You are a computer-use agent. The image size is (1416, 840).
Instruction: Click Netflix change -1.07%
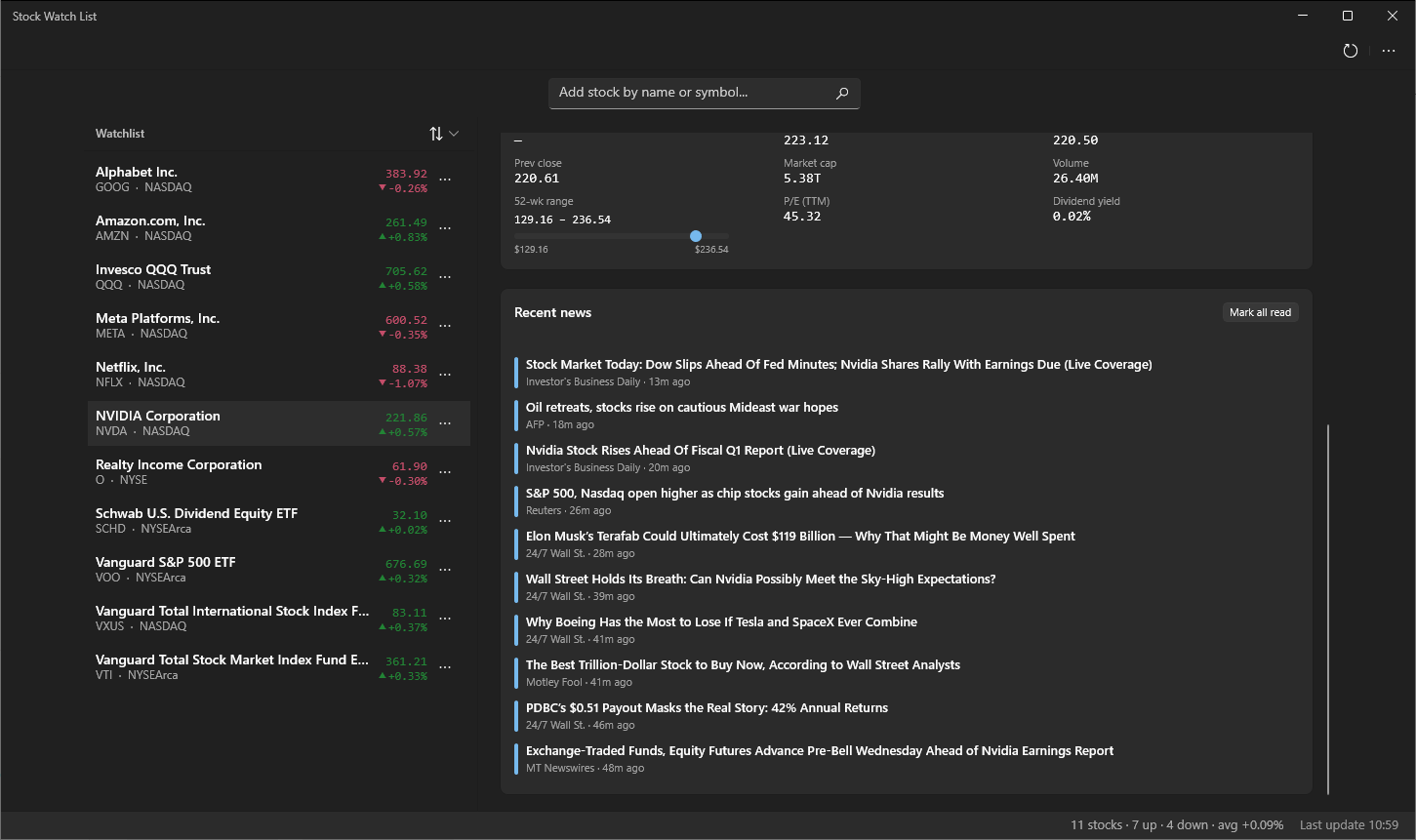[403, 383]
